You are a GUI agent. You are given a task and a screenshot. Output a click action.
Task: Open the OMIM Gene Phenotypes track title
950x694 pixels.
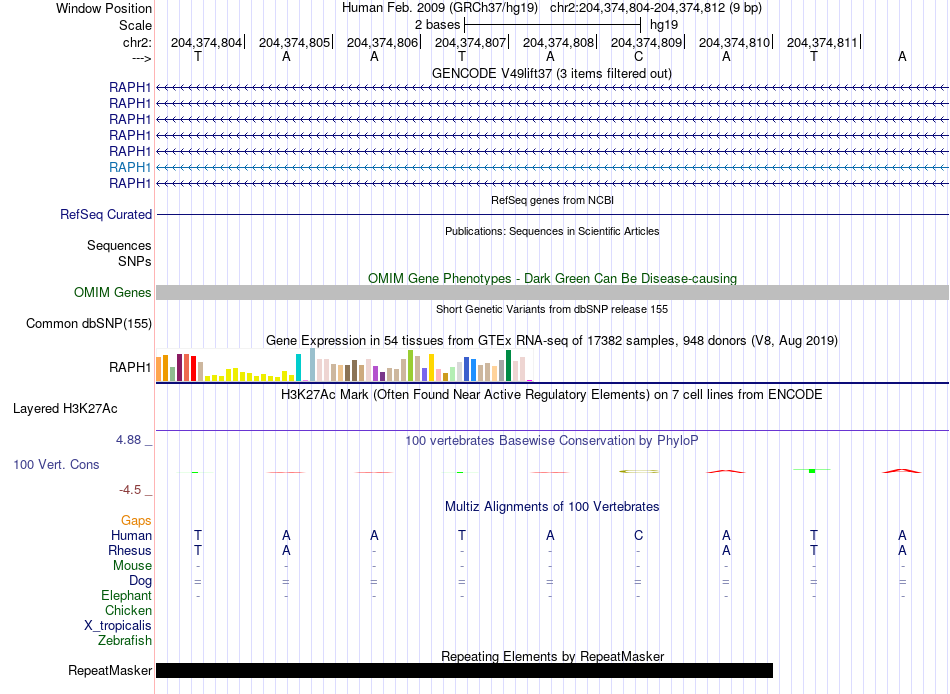pyautogui.click(x=552, y=278)
